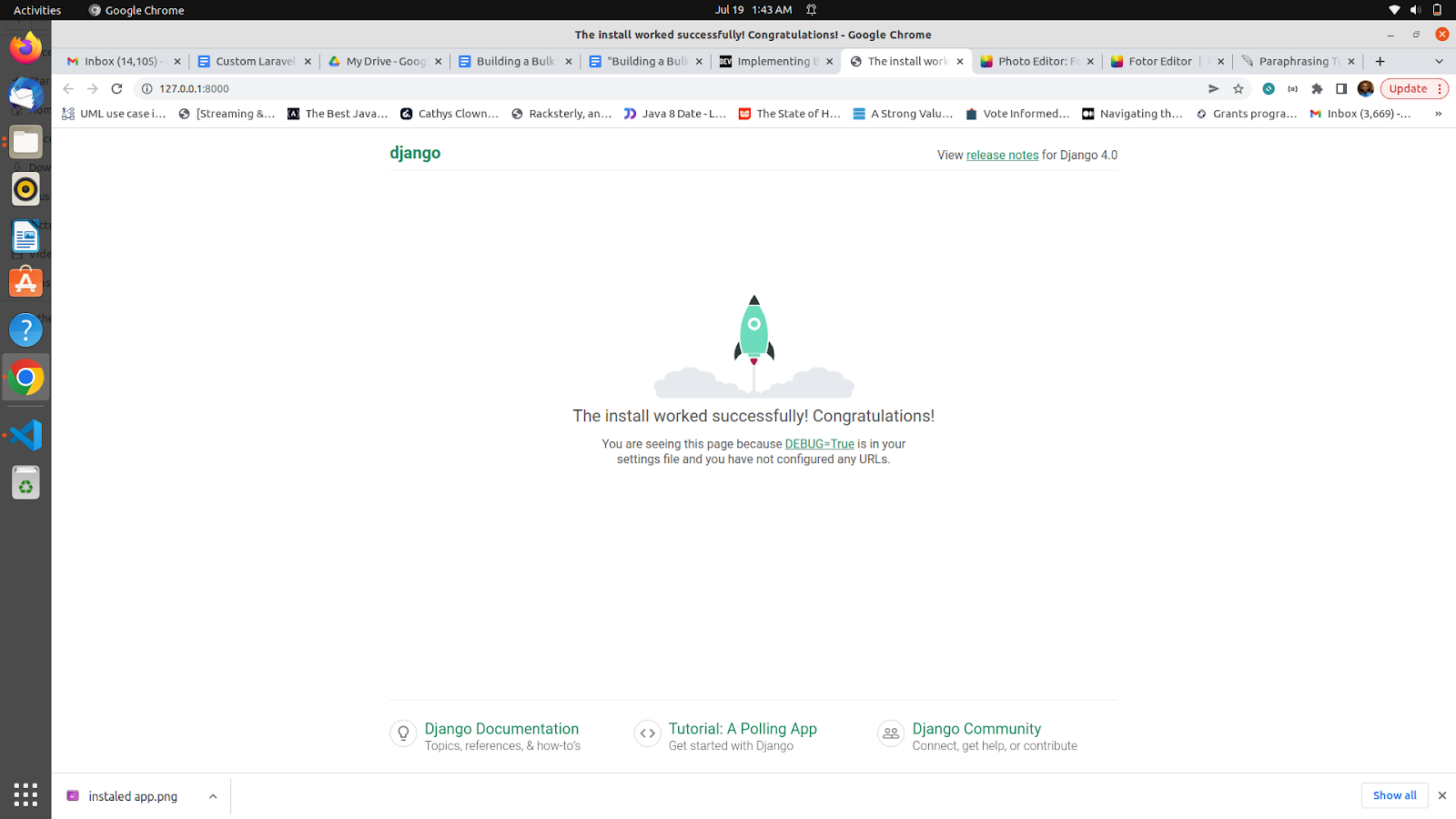
Task: Open Google Chrome app menu in top bar
Action: click(136, 10)
